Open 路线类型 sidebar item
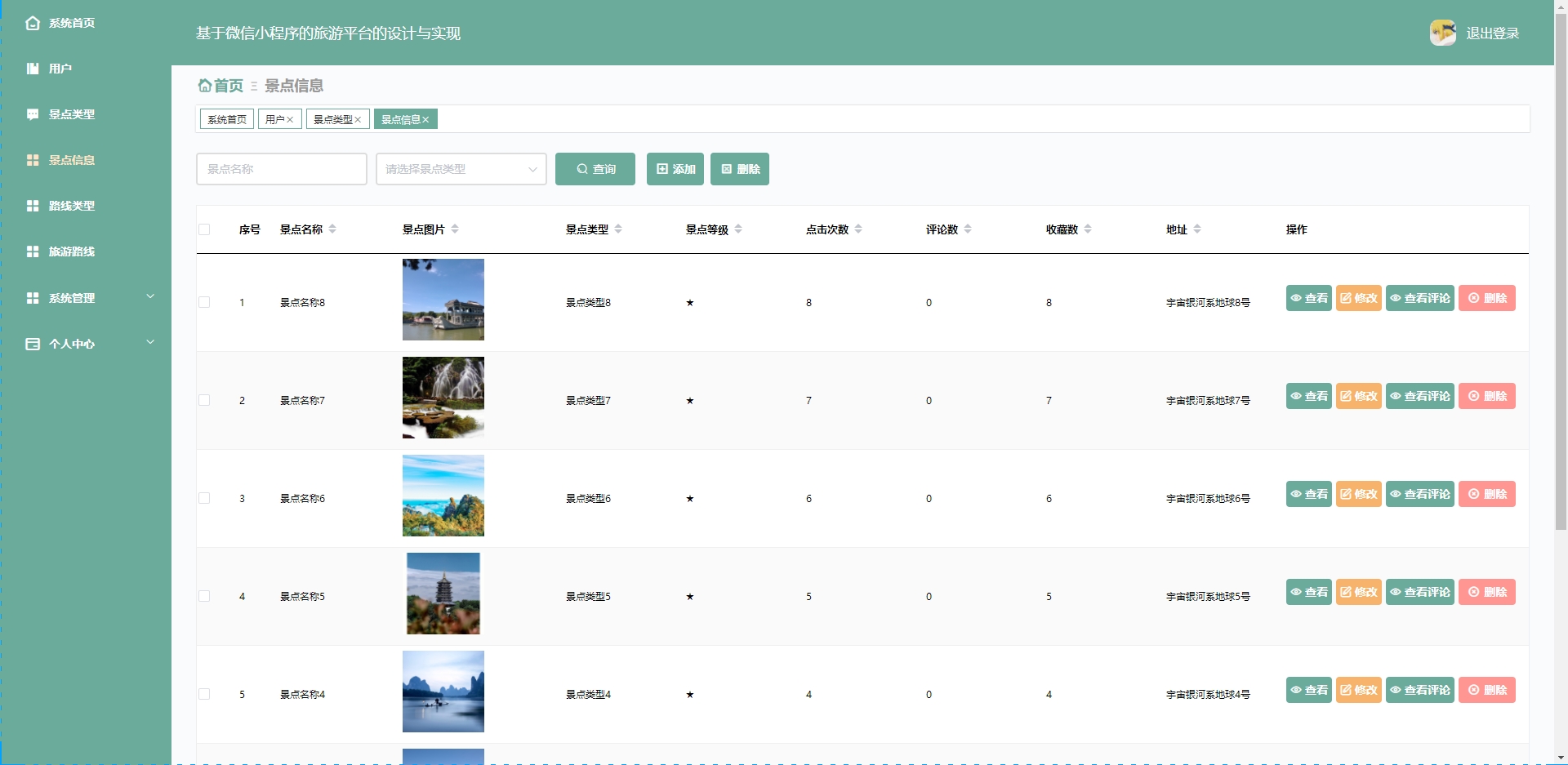 click(72, 206)
